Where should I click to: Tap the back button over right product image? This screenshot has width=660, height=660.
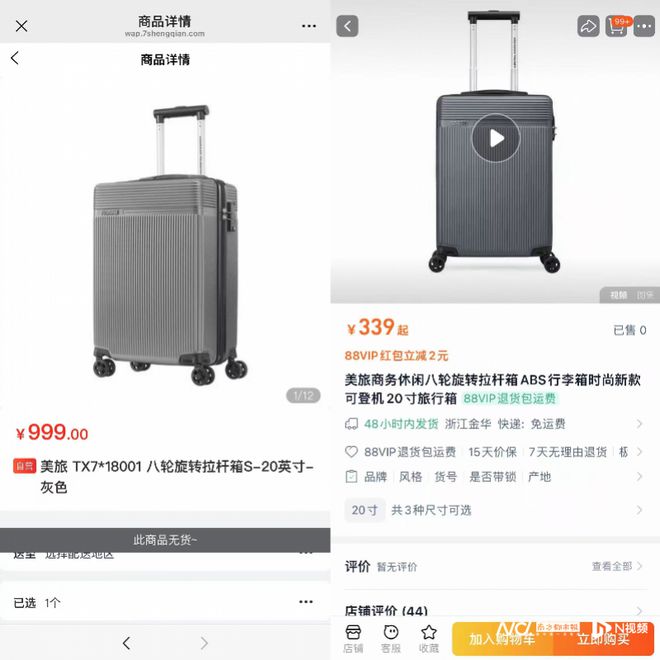(x=347, y=26)
